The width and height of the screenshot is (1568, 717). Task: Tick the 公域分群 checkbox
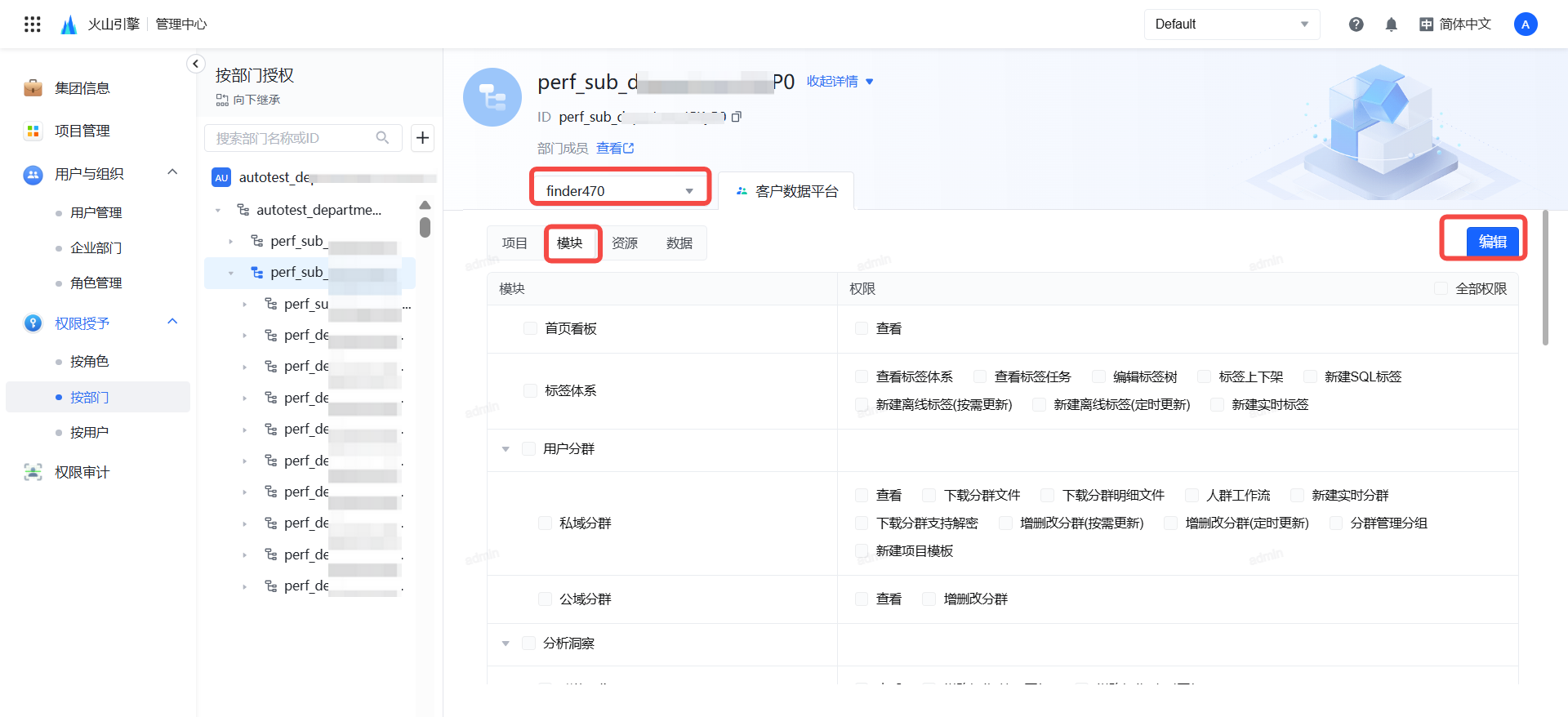[545, 599]
